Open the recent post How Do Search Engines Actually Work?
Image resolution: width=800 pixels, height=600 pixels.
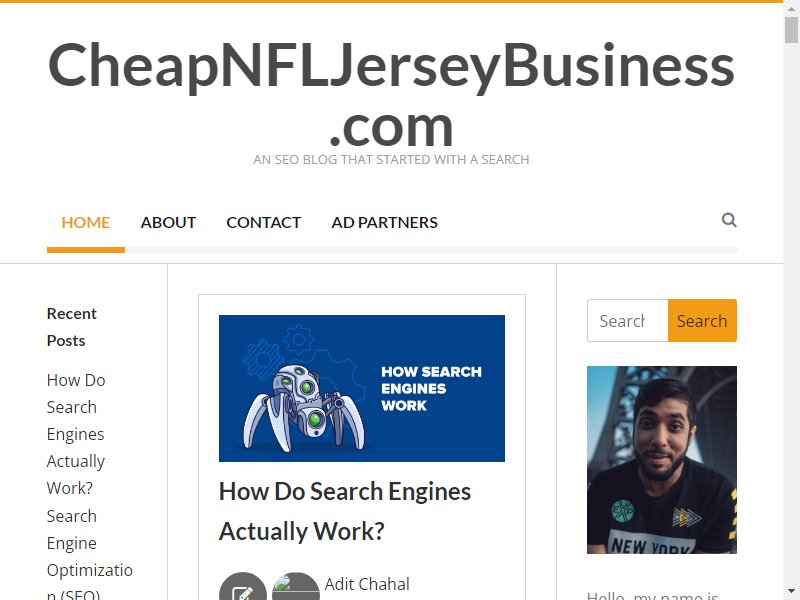(x=76, y=434)
